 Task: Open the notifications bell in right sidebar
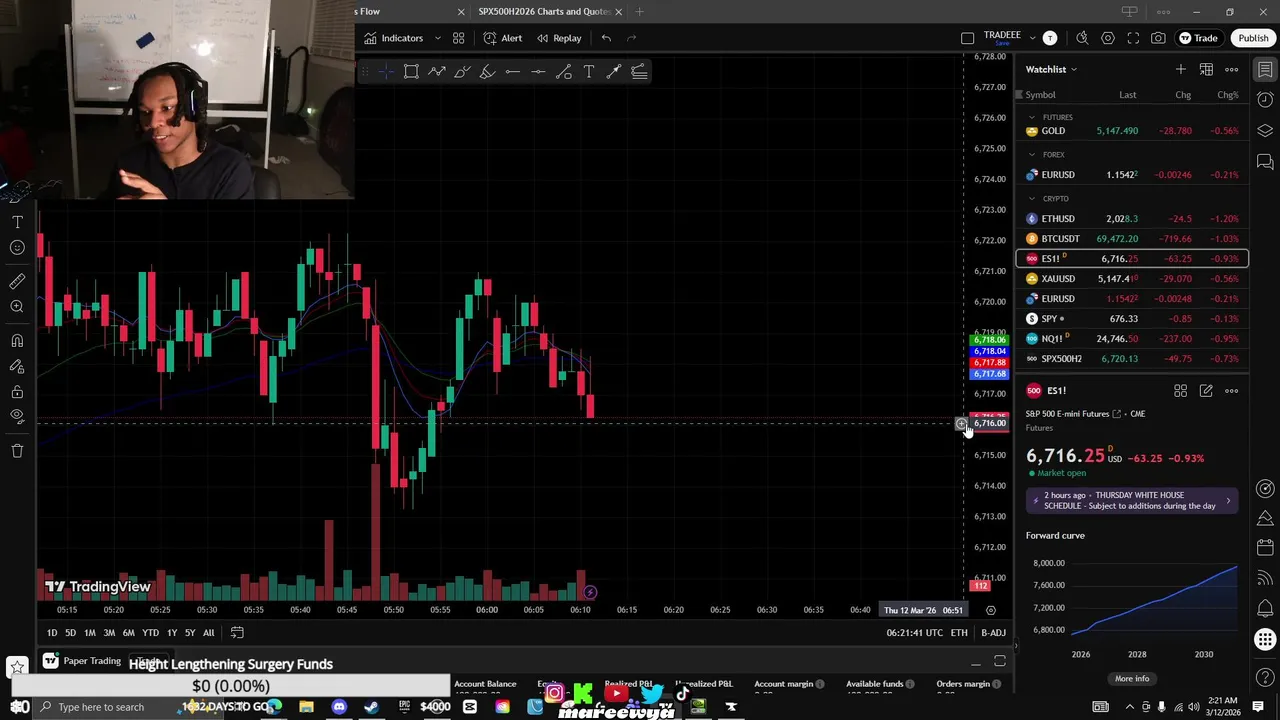pyautogui.click(x=1265, y=607)
